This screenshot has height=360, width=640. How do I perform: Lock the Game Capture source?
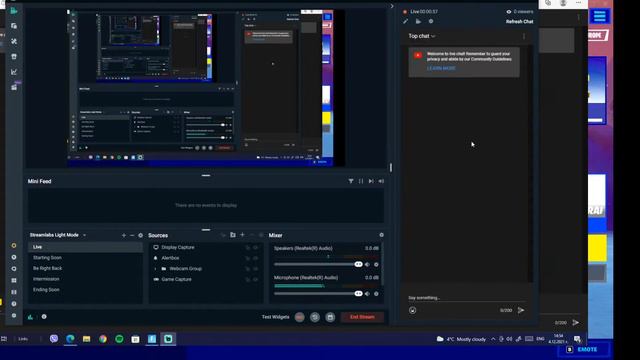(248, 279)
